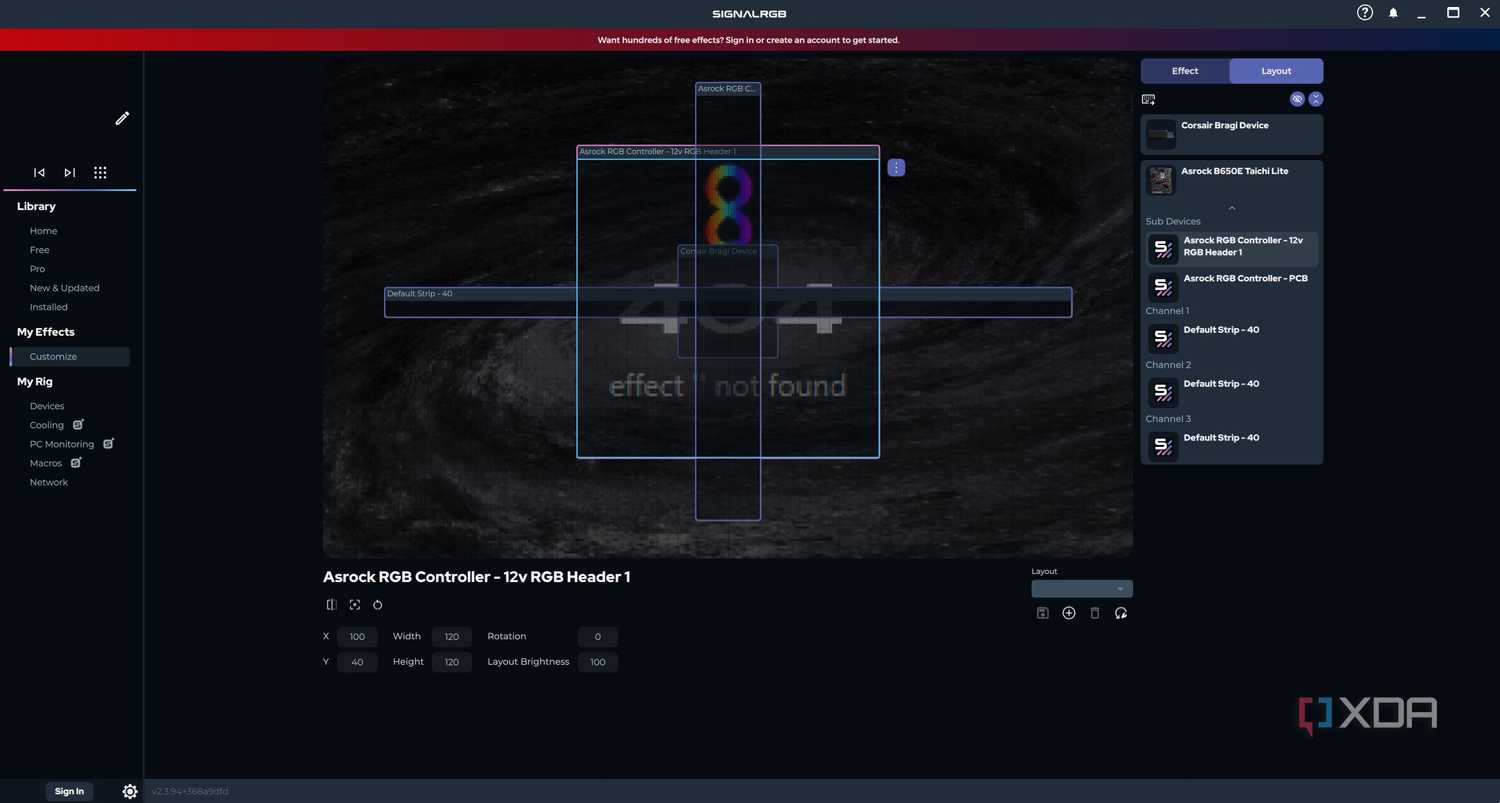Select the Corsair Bragi Device card
Viewport: 1500px width, 803px height.
pos(1232,135)
